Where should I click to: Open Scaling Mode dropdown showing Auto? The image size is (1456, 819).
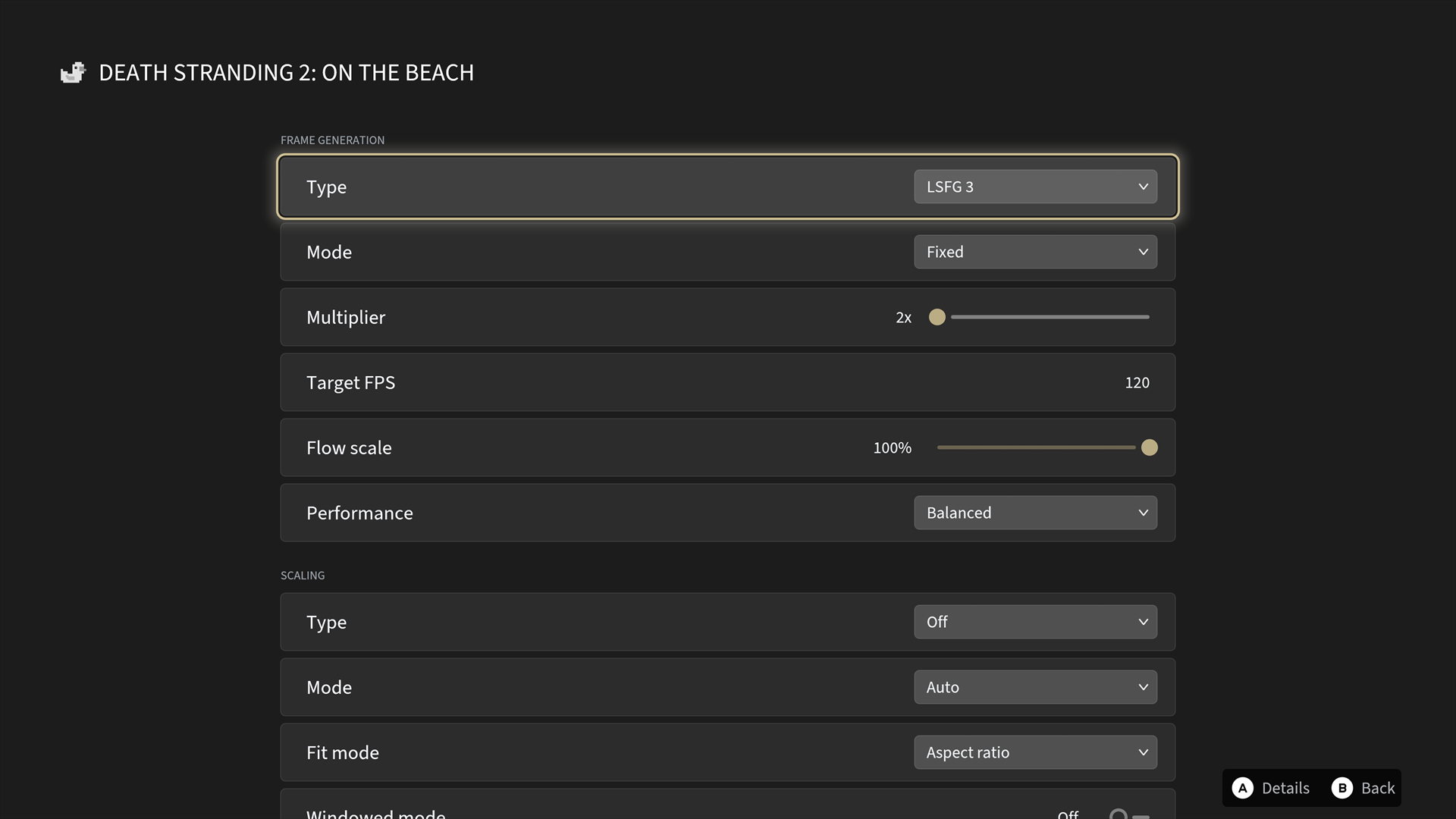(x=1035, y=687)
